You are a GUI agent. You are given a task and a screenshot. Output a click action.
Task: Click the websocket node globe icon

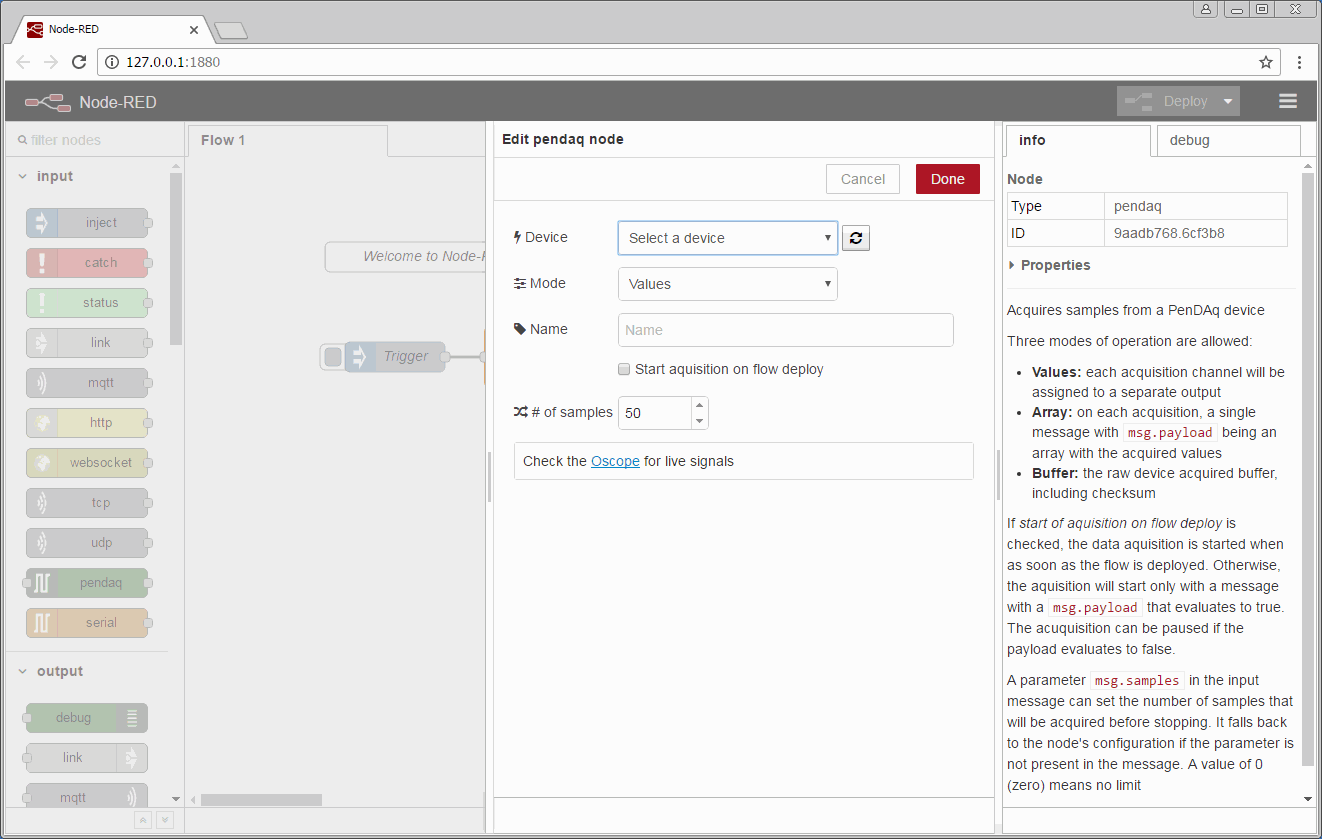click(x=42, y=463)
